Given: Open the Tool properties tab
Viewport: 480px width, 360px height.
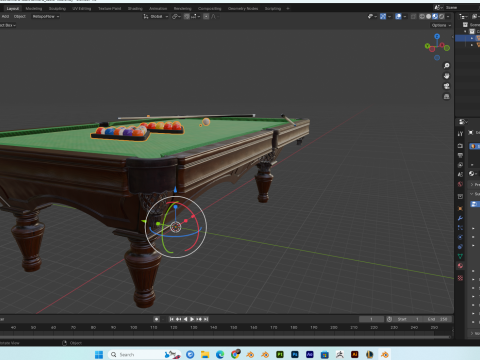Looking at the screenshot, I should click(x=460, y=134).
